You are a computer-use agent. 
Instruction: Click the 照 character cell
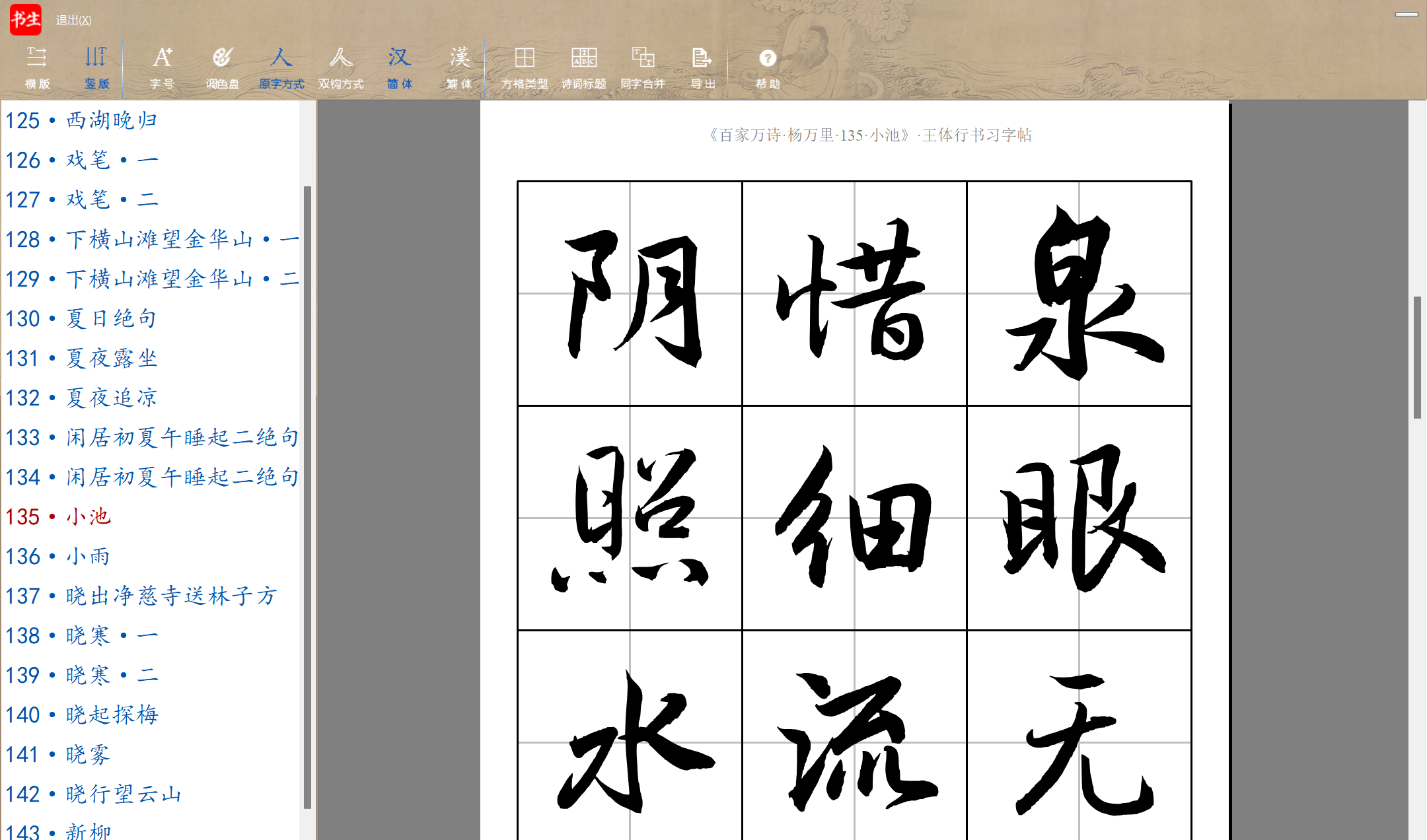click(x=630, y=518)
